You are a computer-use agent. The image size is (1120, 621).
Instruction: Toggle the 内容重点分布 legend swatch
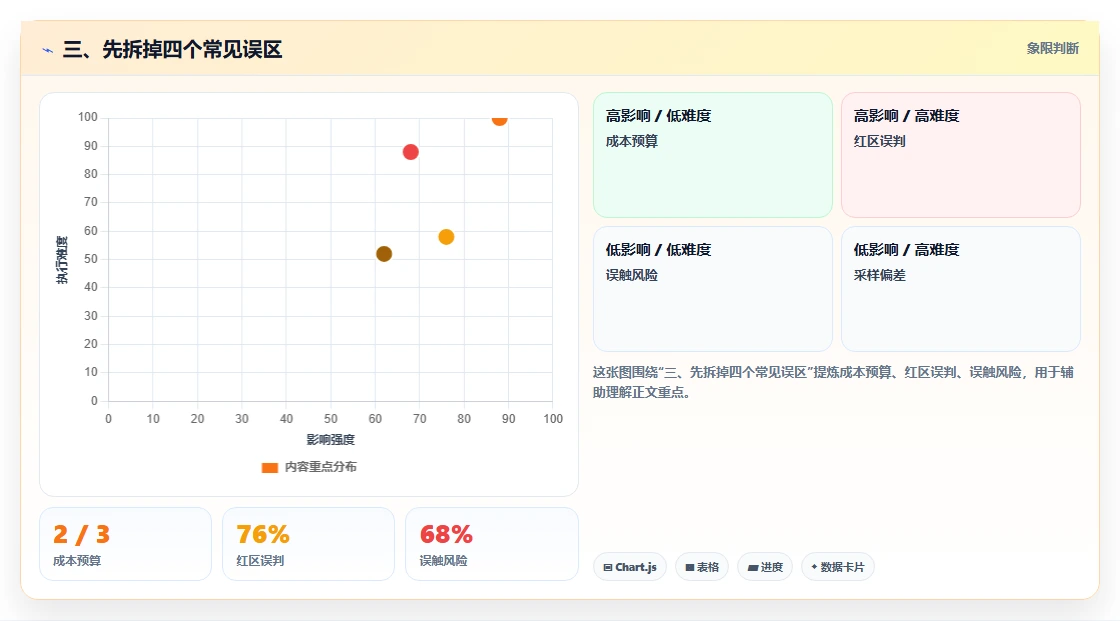pos(269,467)
